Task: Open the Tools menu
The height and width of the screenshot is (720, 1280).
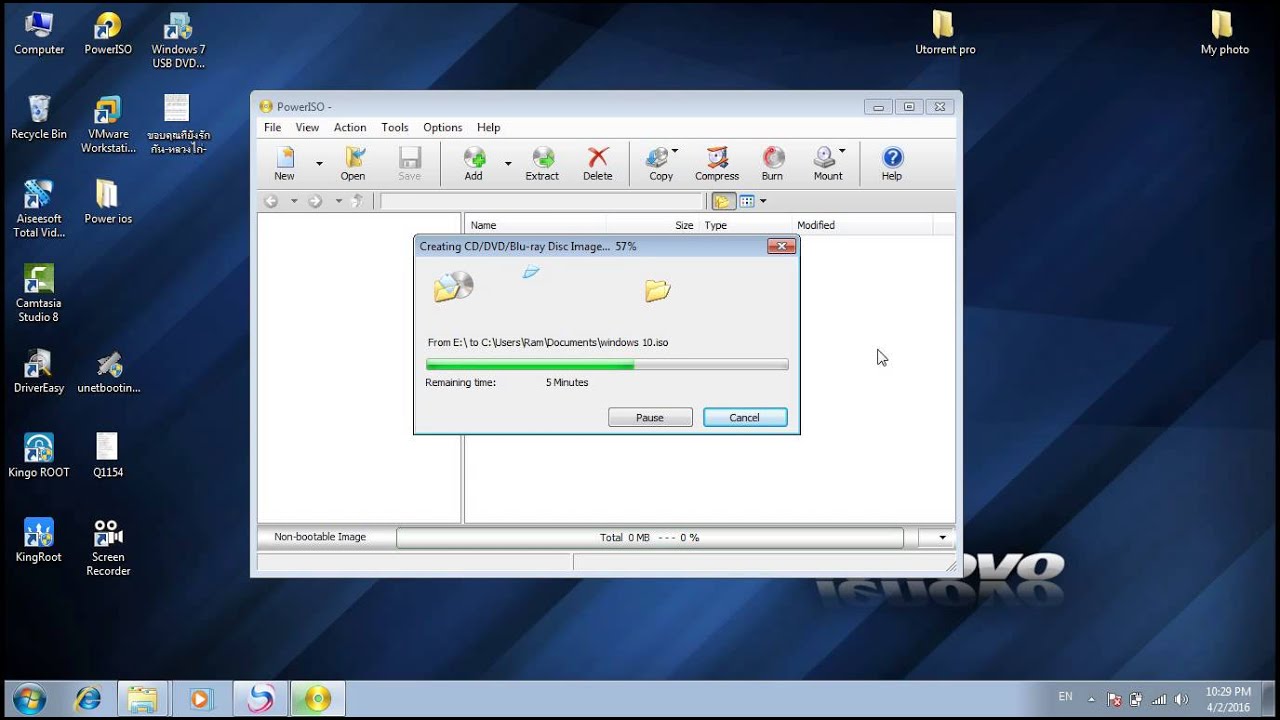Action: (395, 127)
